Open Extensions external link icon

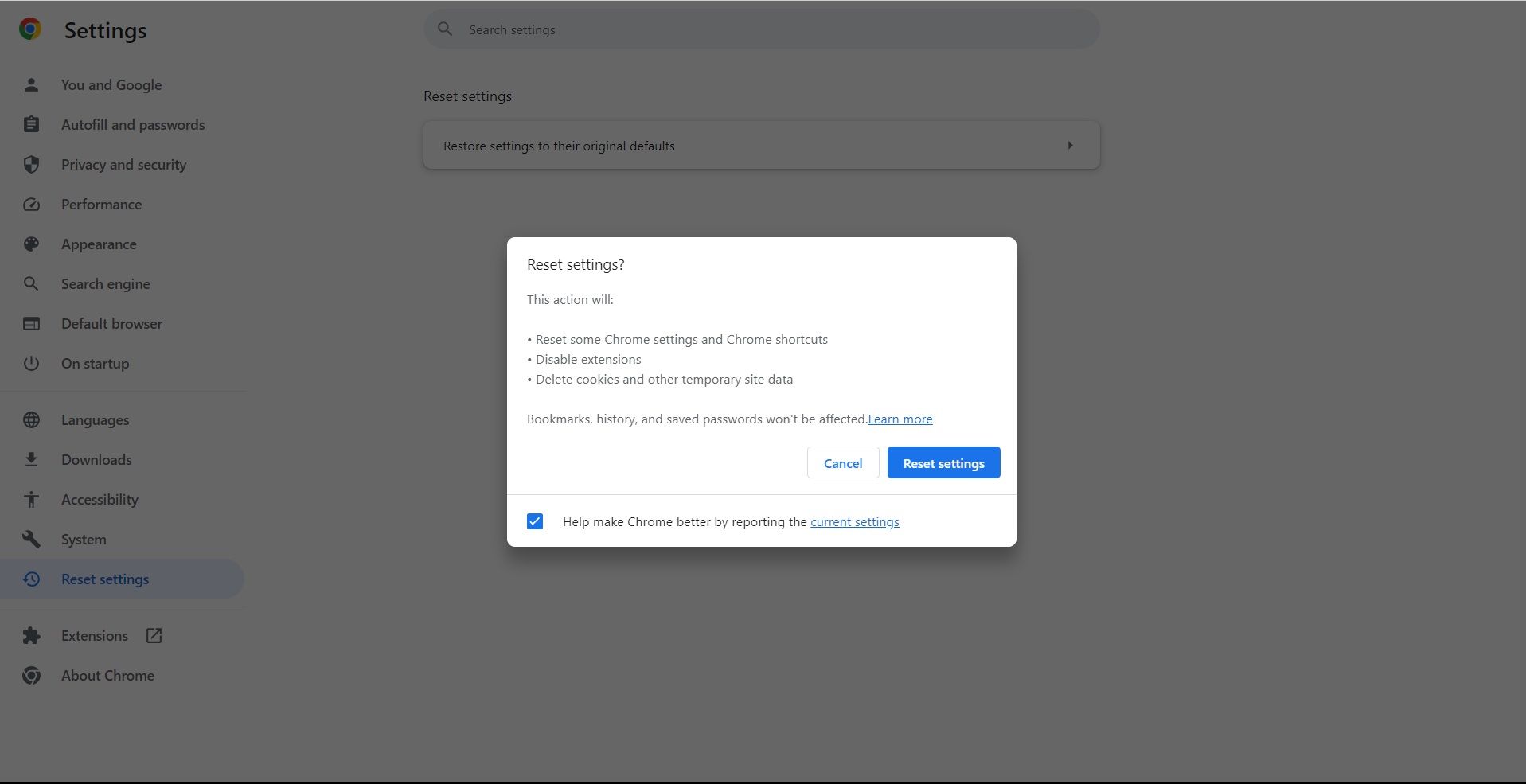154,636
